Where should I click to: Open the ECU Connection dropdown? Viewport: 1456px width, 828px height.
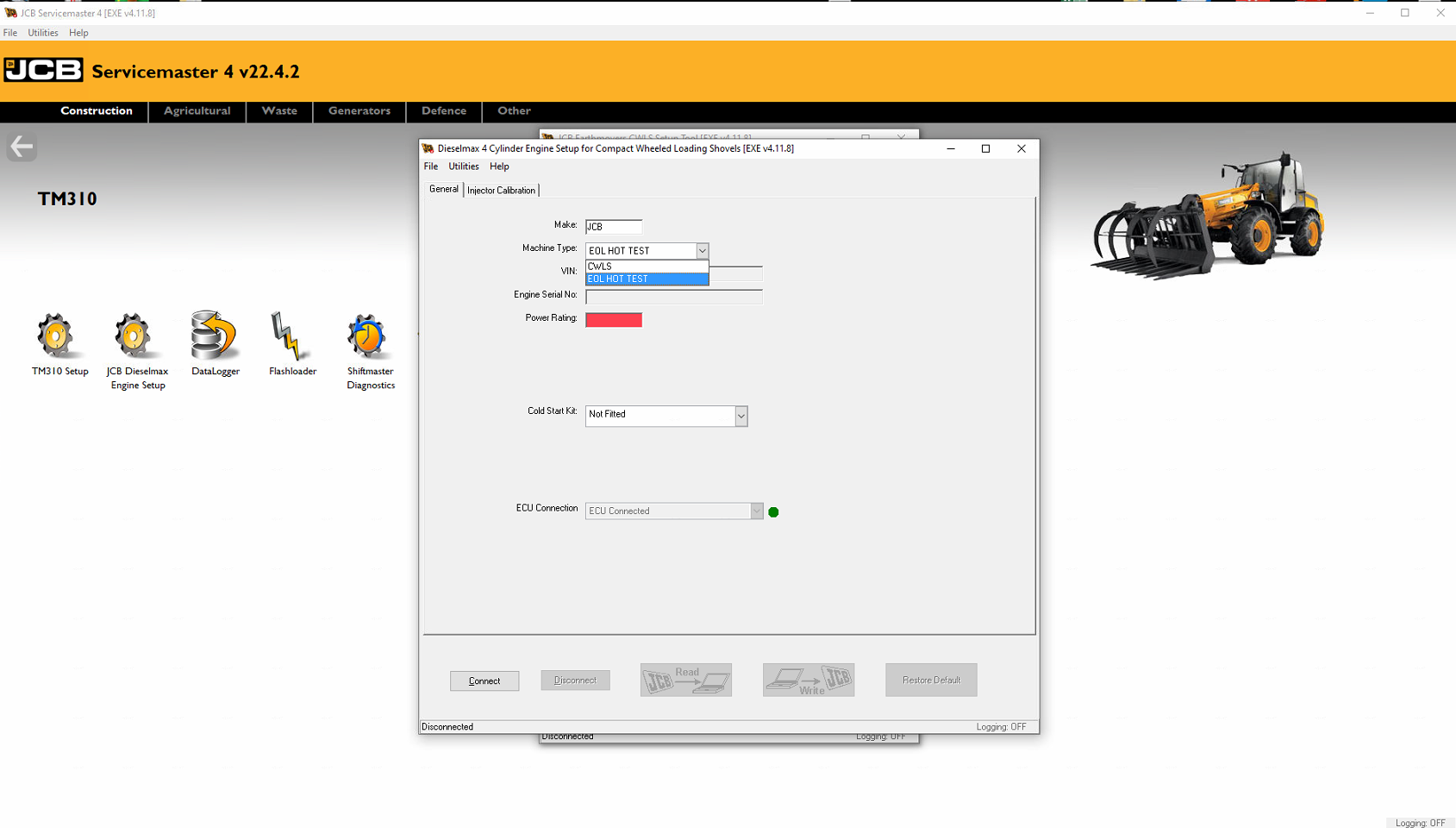(756, 511)
